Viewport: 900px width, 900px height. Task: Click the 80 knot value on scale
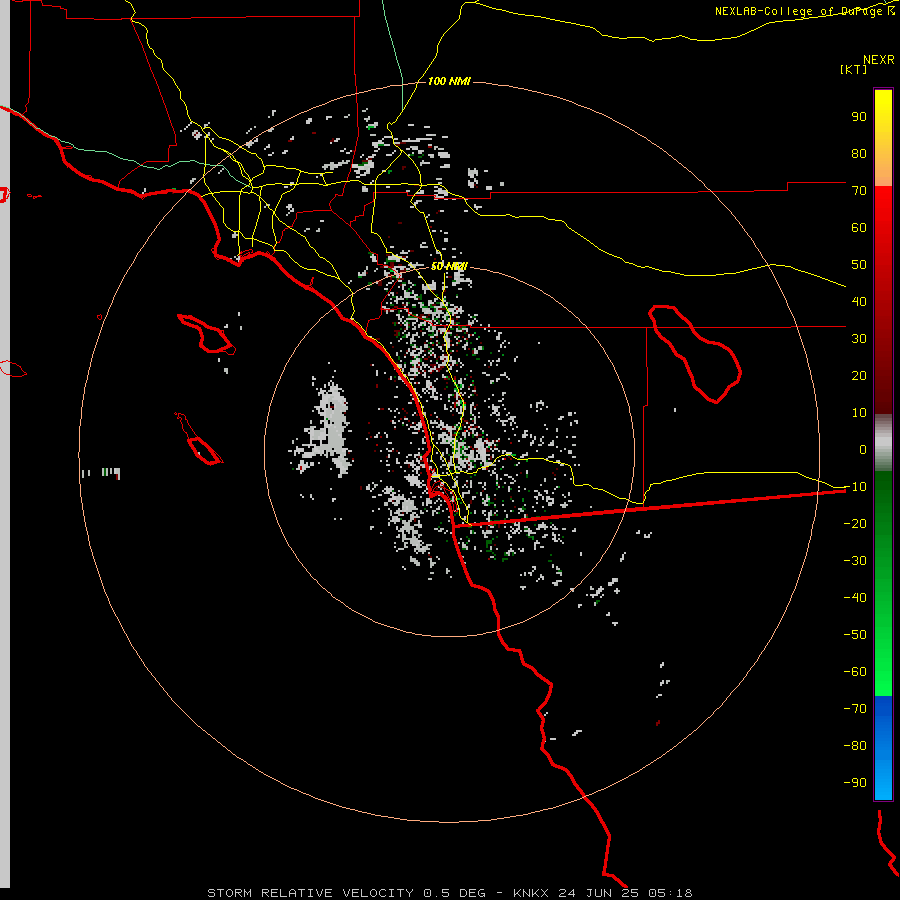pyautogui.click(x=859, y=153)
